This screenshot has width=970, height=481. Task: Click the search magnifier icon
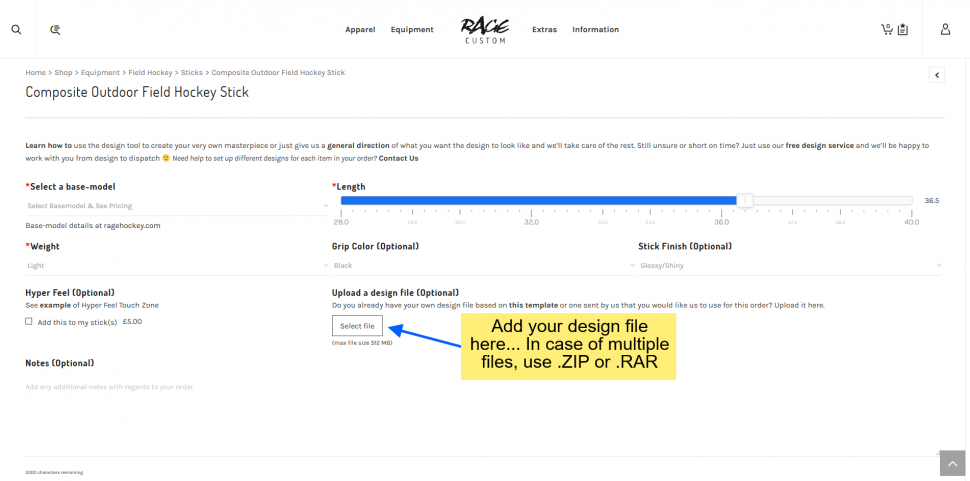[x=16, y=30]
